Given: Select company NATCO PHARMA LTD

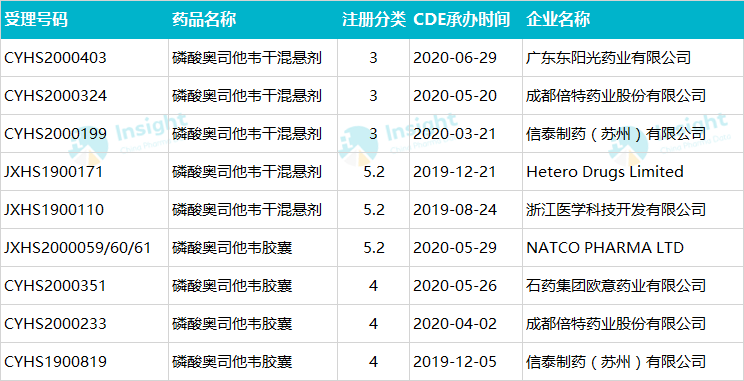Looking at the screenshot, I should pyautogui.click(x=605, y=248).
